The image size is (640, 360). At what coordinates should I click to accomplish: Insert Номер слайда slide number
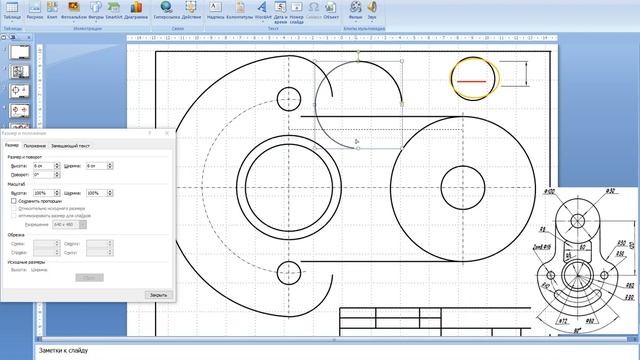coord(297,12)
